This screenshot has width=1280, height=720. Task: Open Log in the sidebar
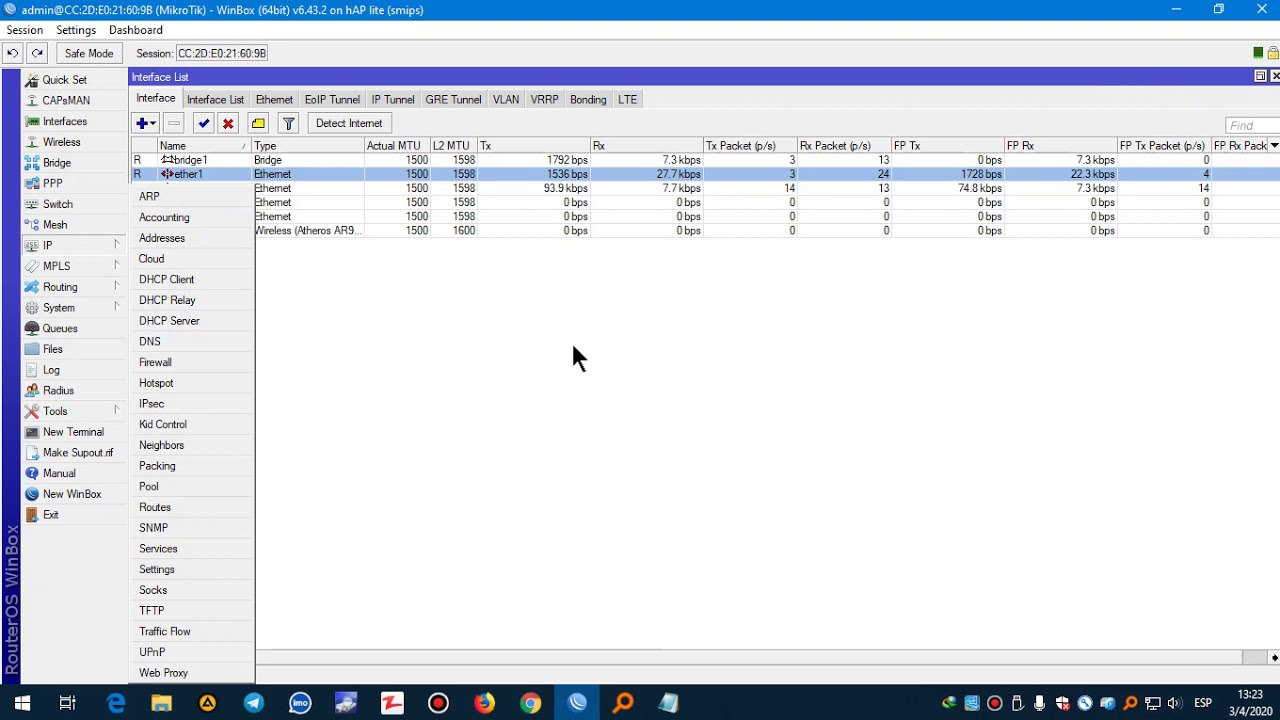[51, 370]
